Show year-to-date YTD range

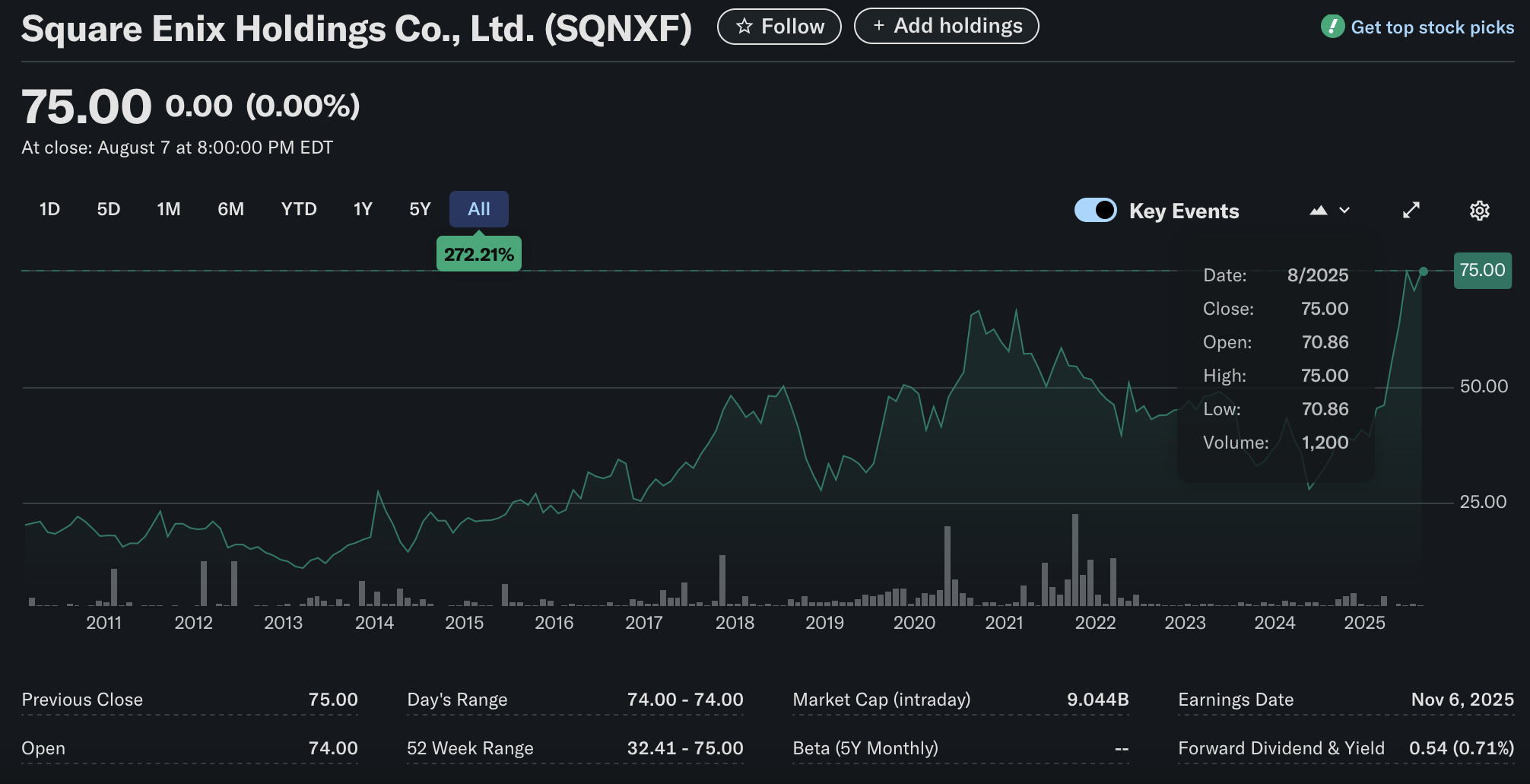coord(299,209)
